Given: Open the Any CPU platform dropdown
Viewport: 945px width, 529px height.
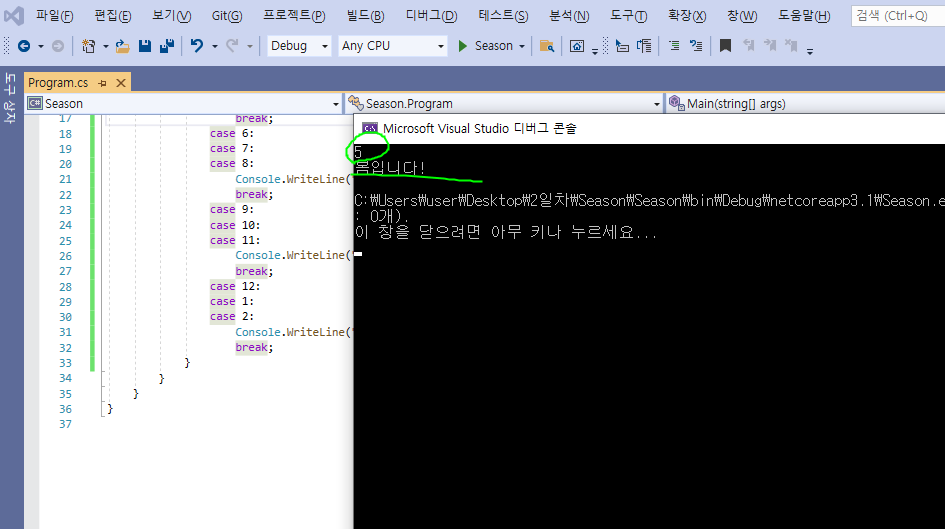Looking at the screenshot, I should pos(392,46).
